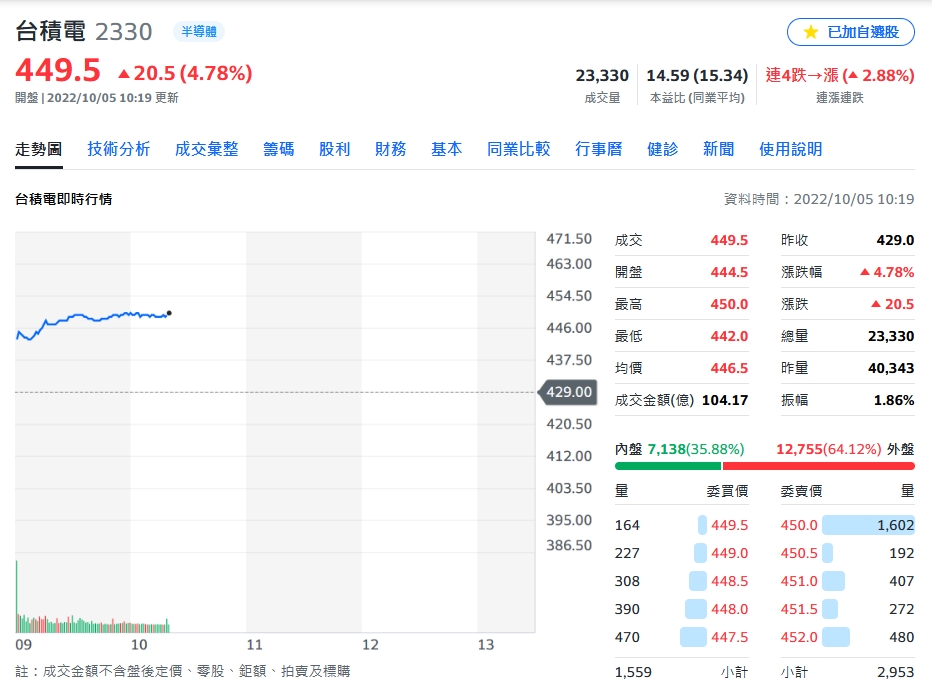Click the 連4跌→漲 streak indicator

click(839, 75)
